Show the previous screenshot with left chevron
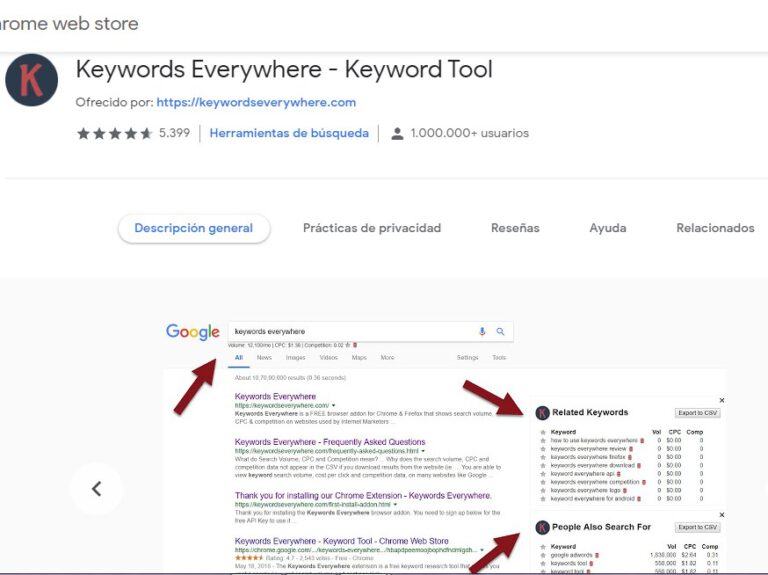 [96, 488]
